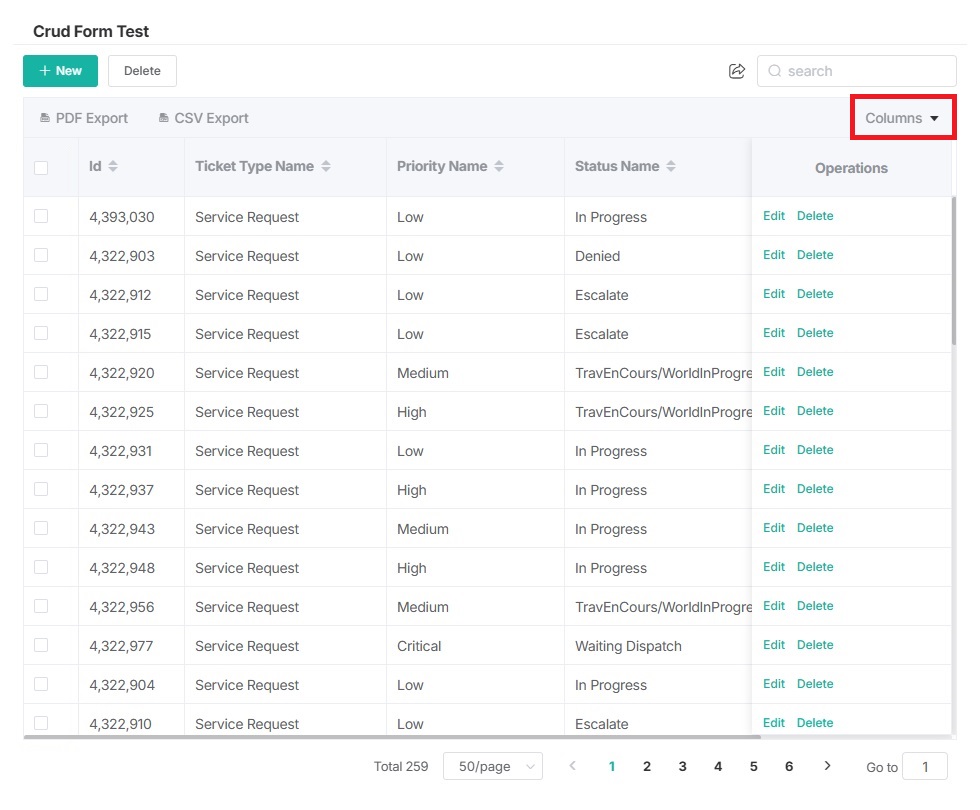Click PDF Export label
The image size is (980, 810).
92,118
